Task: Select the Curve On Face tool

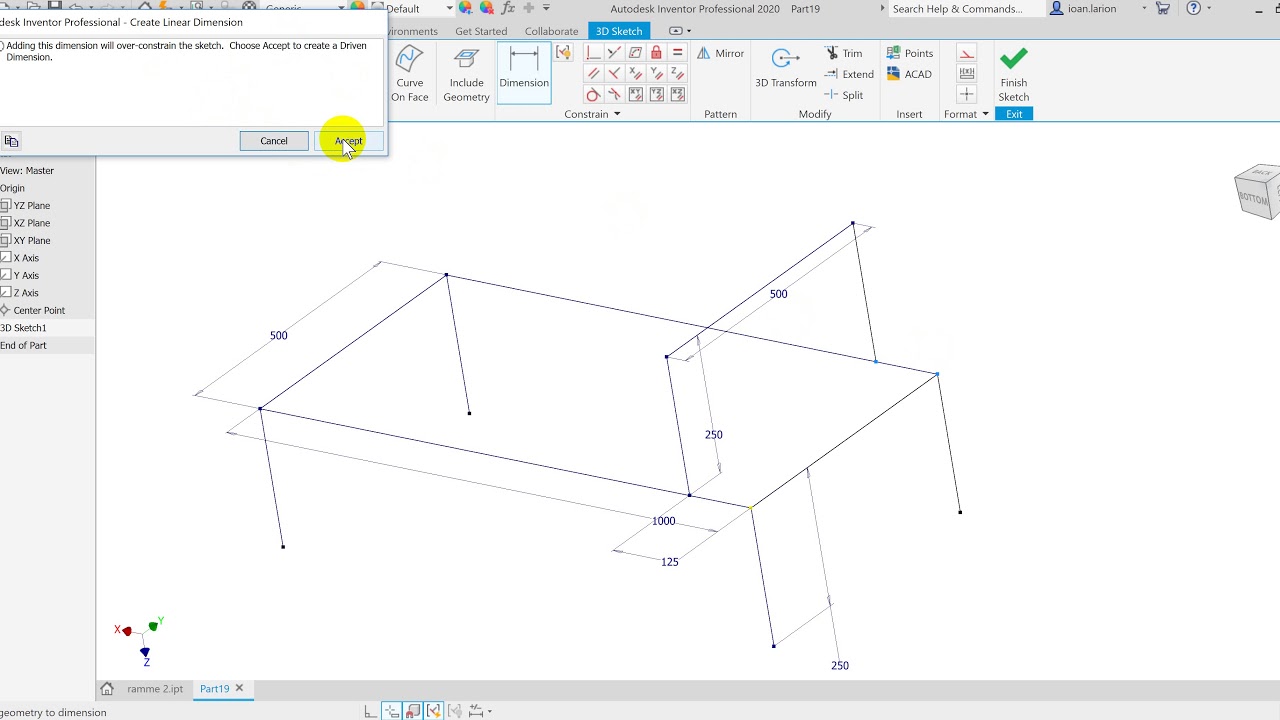Action: click(x=410, y=74)
